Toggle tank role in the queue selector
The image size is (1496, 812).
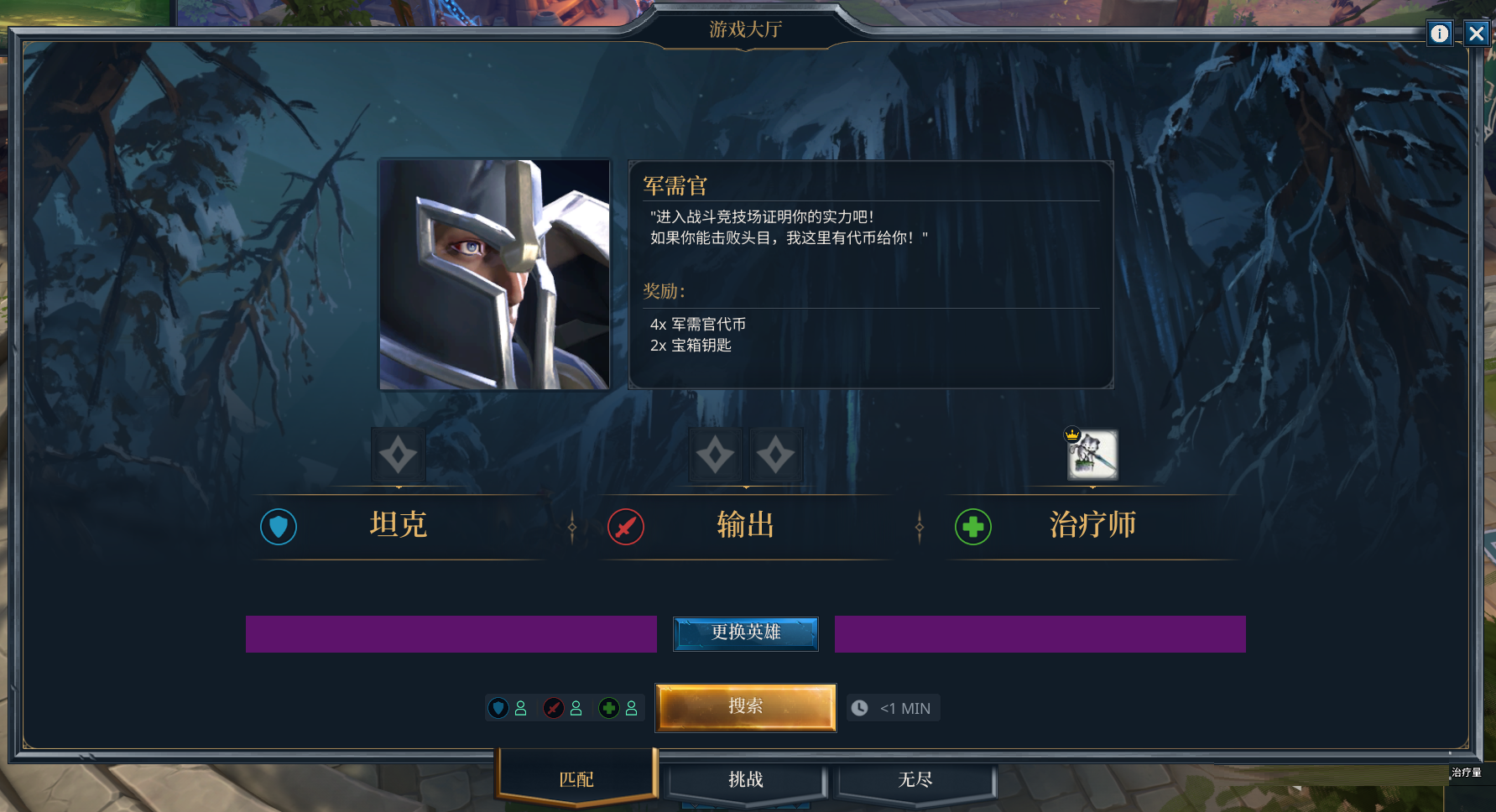click(508, 708)
